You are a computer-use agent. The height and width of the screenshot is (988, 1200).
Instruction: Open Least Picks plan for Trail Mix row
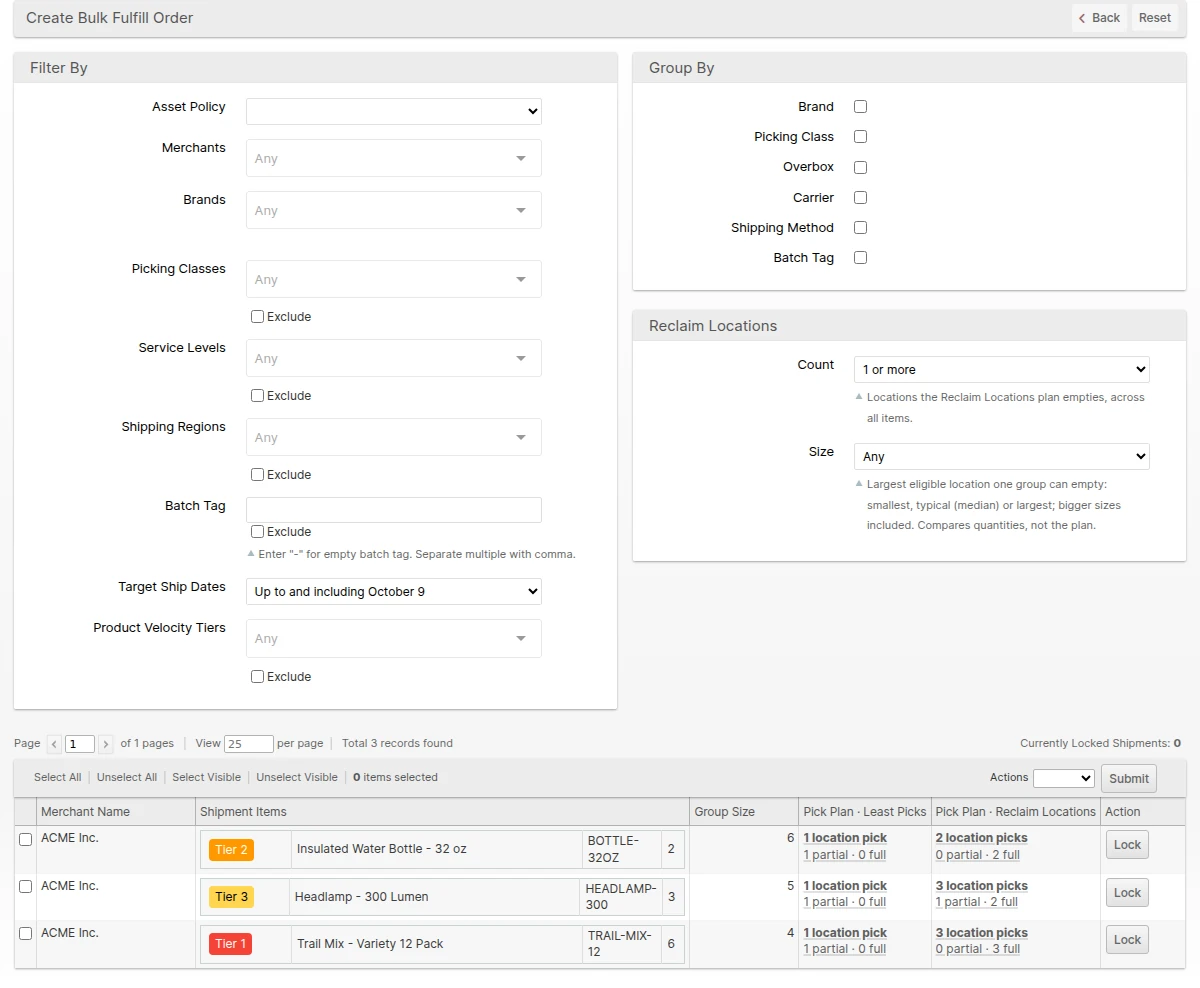pyautogui.click(x=845, y=933)
